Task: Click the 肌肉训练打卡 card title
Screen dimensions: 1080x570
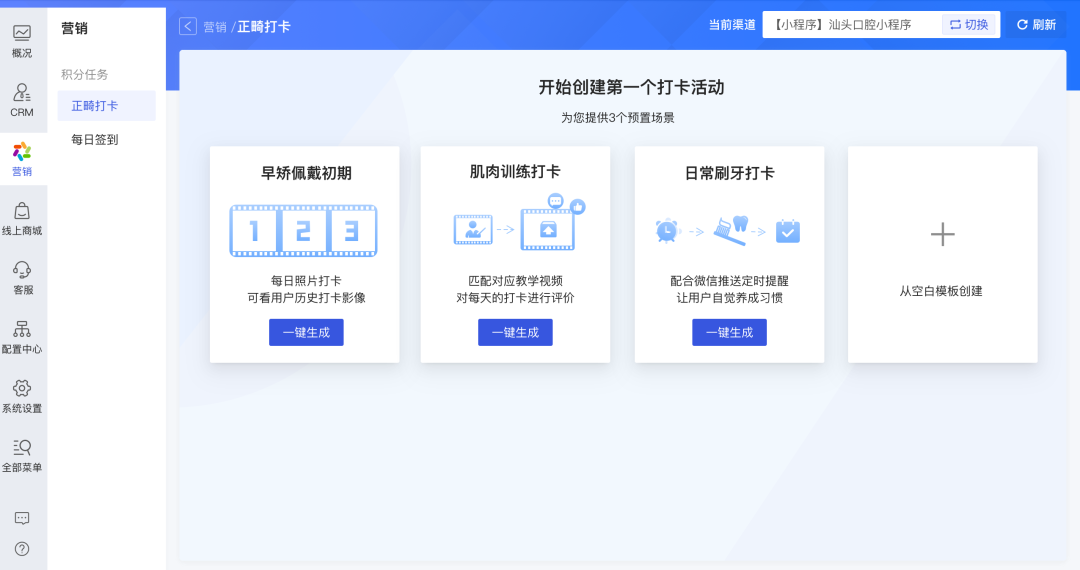Action: tap(515, 171)
